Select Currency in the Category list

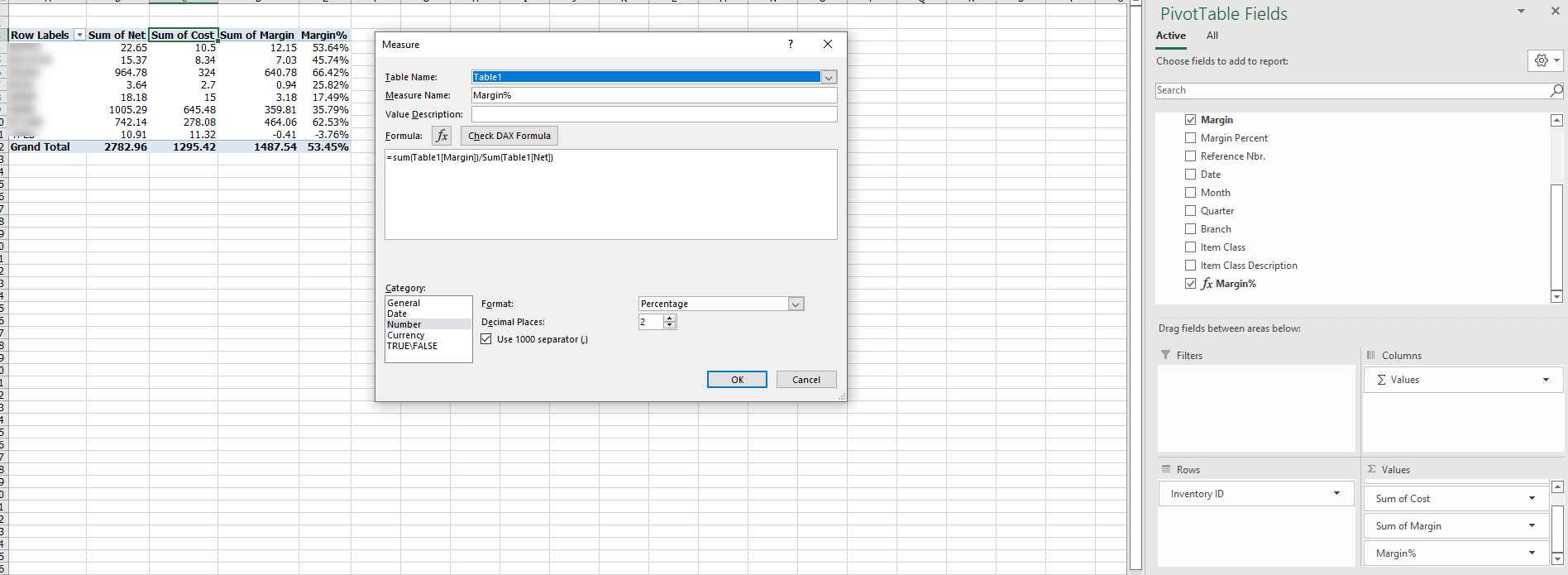(406, 335)
